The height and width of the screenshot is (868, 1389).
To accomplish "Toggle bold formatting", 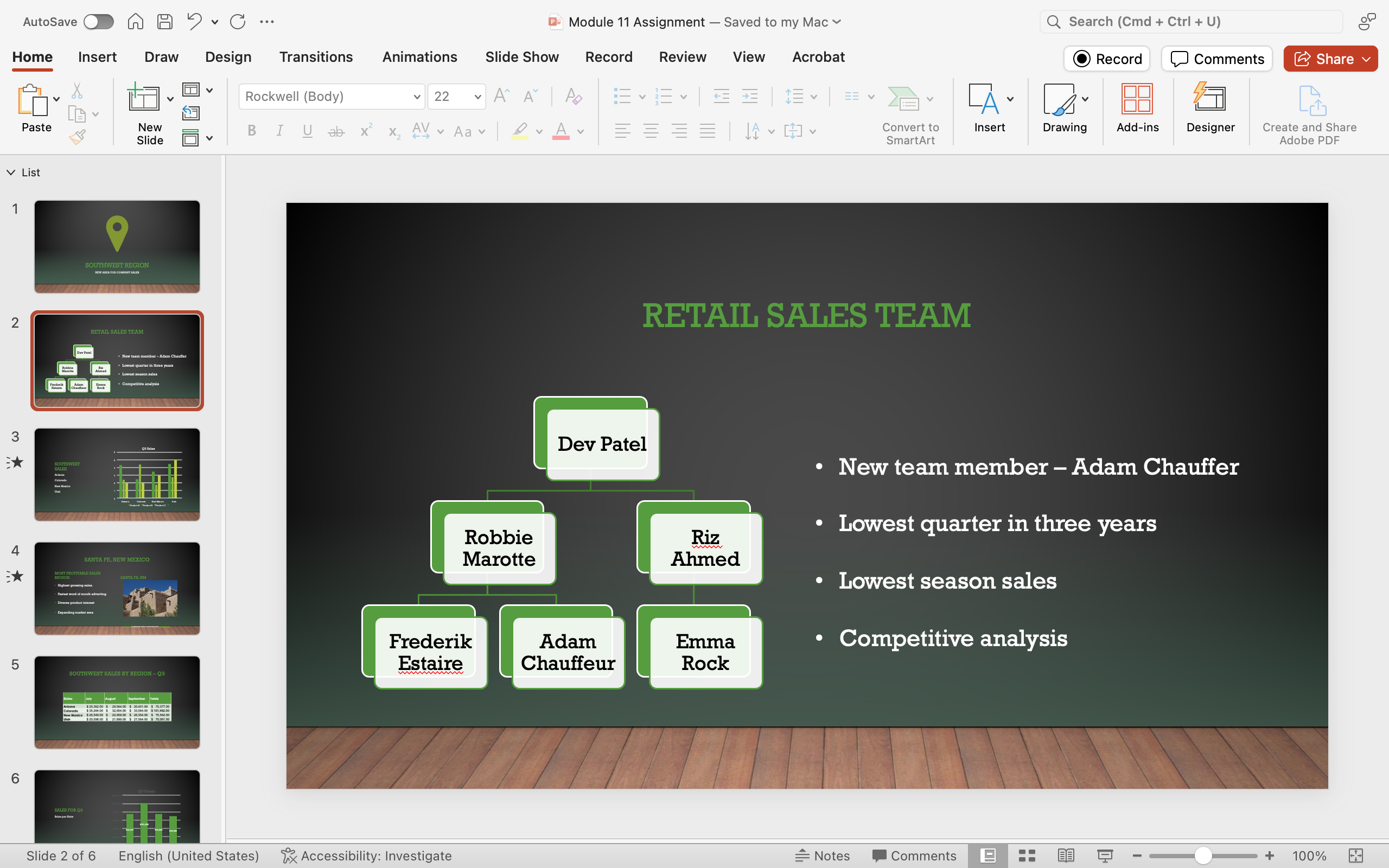I will point(251,131).
